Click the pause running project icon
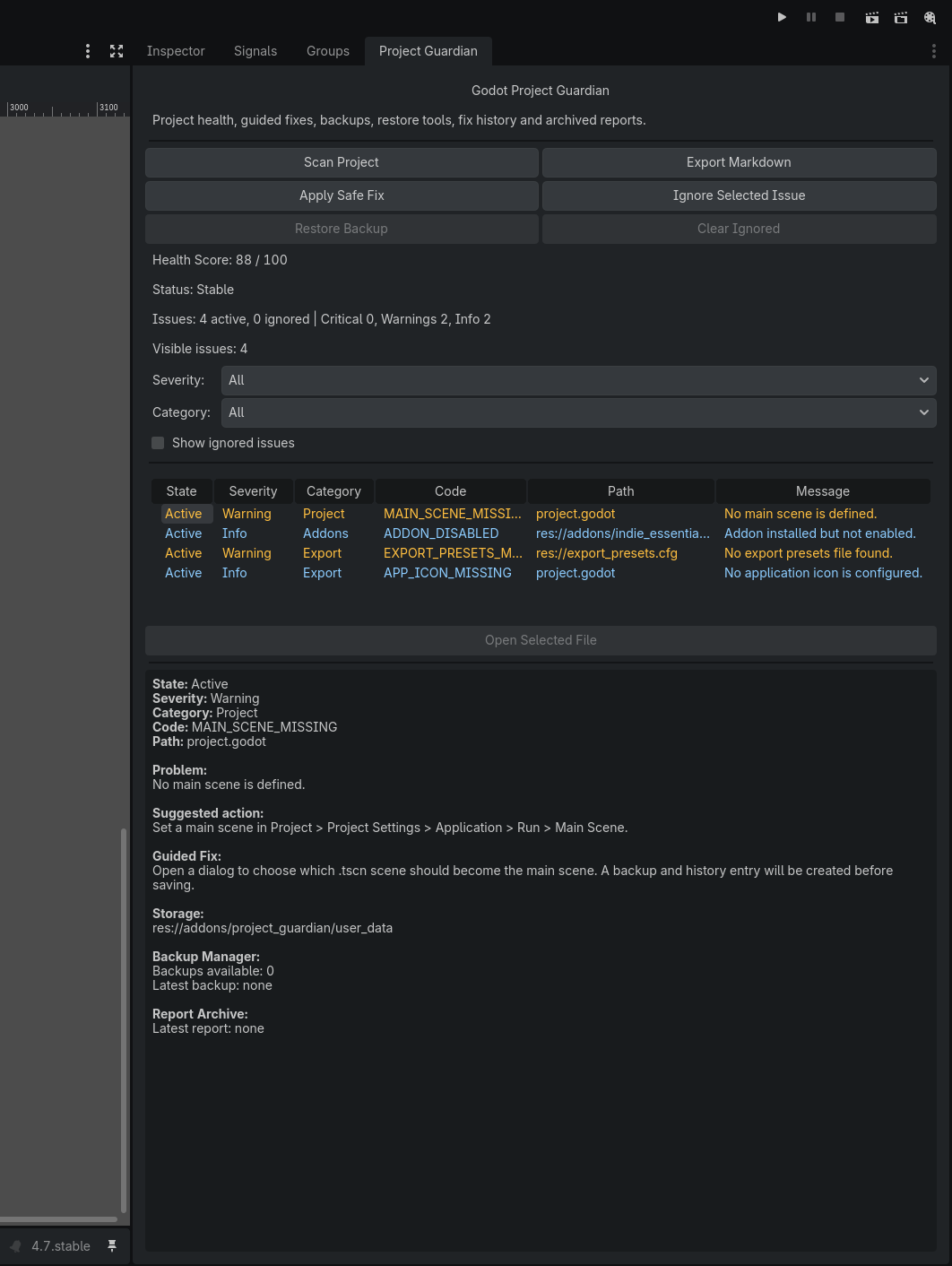The height and width of the screenshot is (1266, 952). [x=811, y=17]
